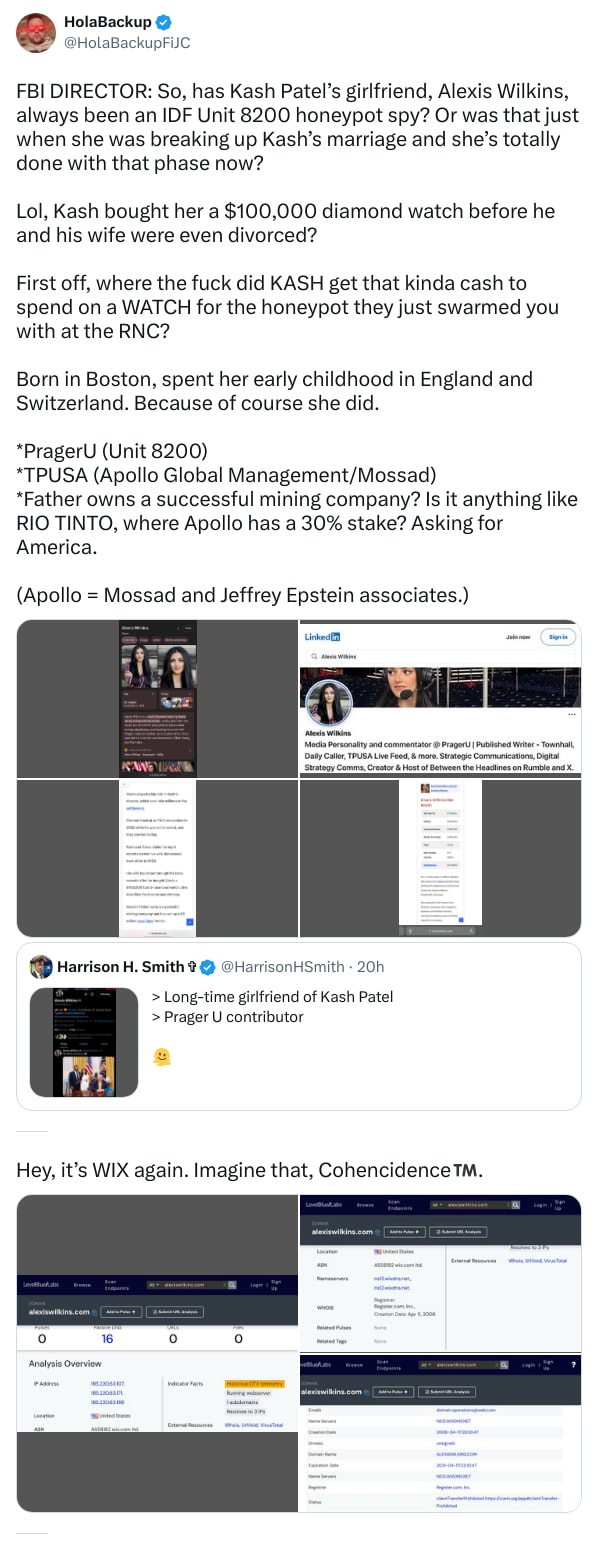This screenshot has width=598, height=1546.
Task: Click the verified badge next to HolaBackup
Action: (164, 20)
